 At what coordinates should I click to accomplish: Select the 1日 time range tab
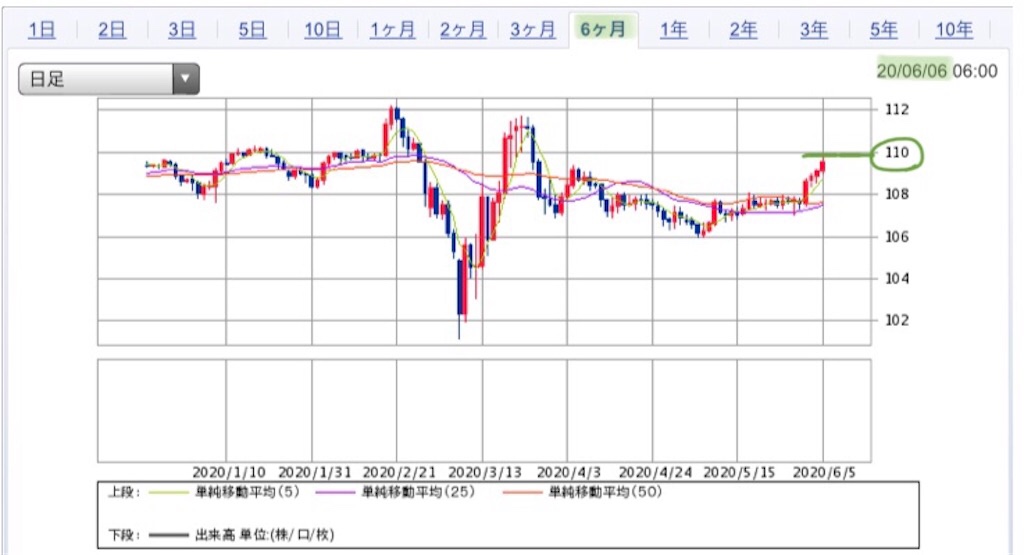pyautogui.click(x=42, y=29)
